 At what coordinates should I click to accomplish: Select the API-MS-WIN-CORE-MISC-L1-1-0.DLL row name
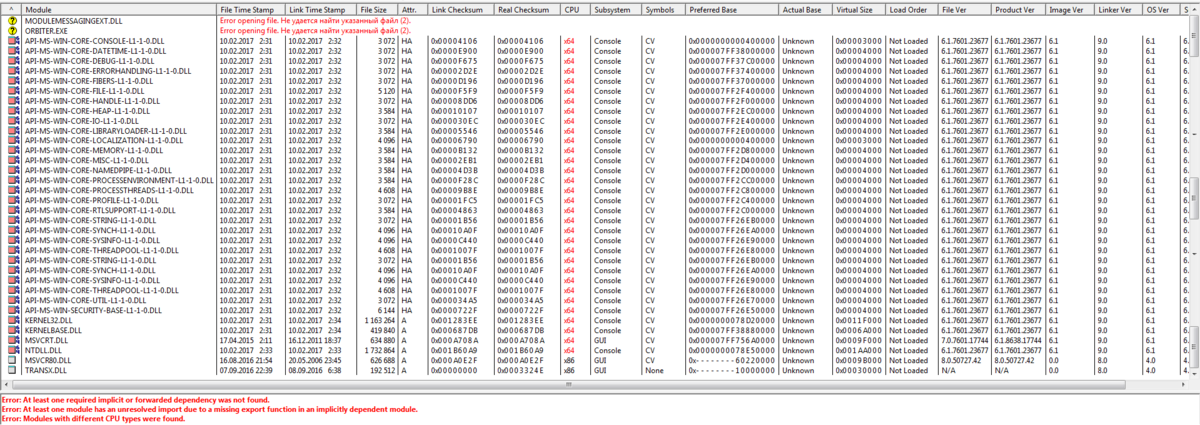[87, 161]
